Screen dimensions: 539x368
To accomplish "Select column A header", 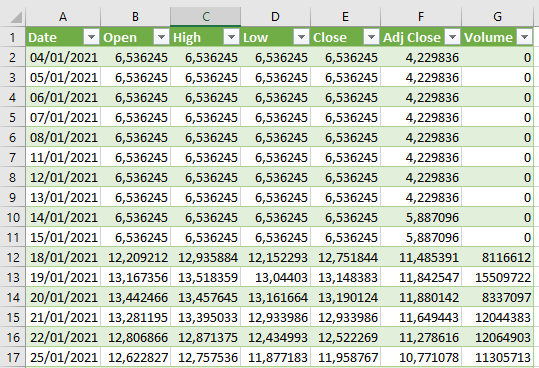I will click(63, 16).
